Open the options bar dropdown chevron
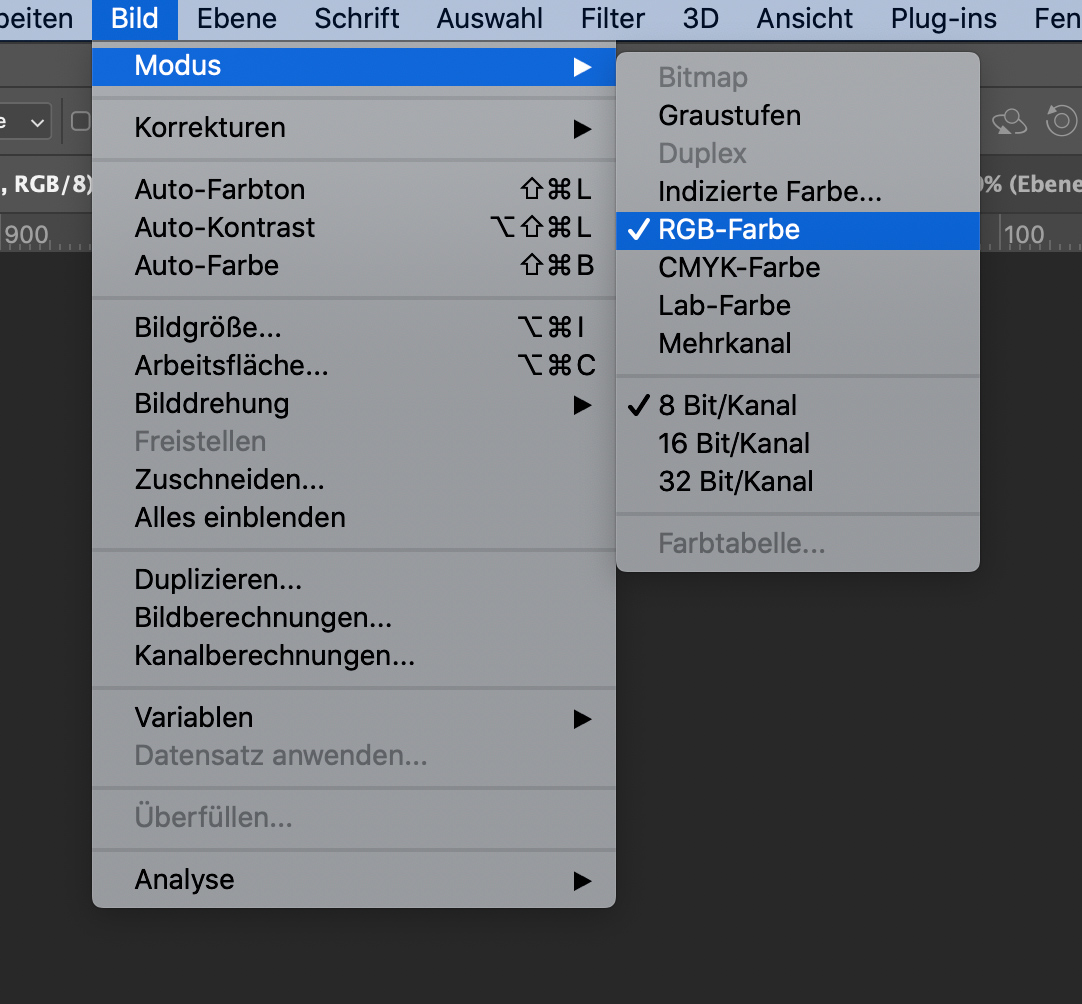The width and height of the screenshot is (1082, 1004). [38, 122]
